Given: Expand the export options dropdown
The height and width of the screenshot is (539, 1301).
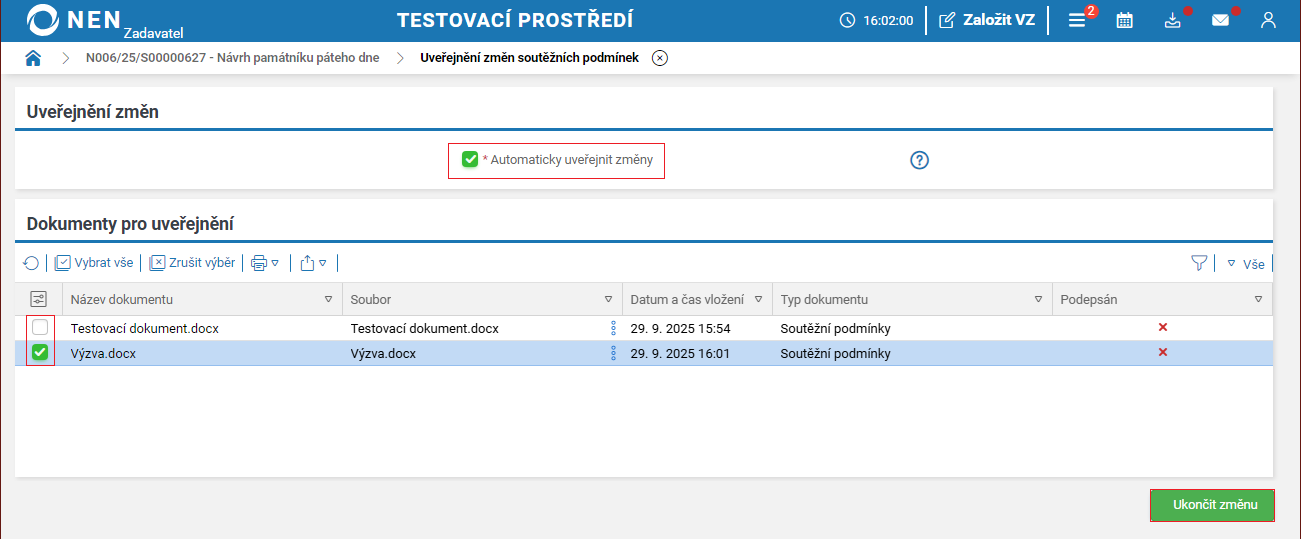Looking at the screenshot, I should [x=313, y=263].
